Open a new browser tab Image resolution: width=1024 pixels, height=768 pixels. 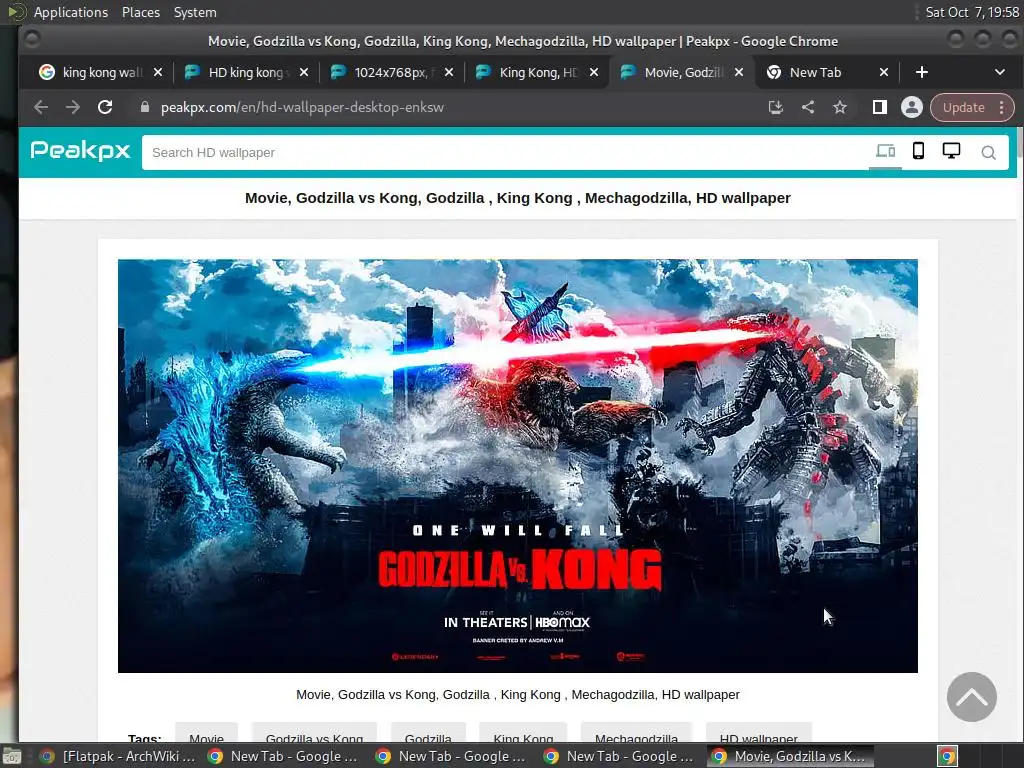[921, 72]
